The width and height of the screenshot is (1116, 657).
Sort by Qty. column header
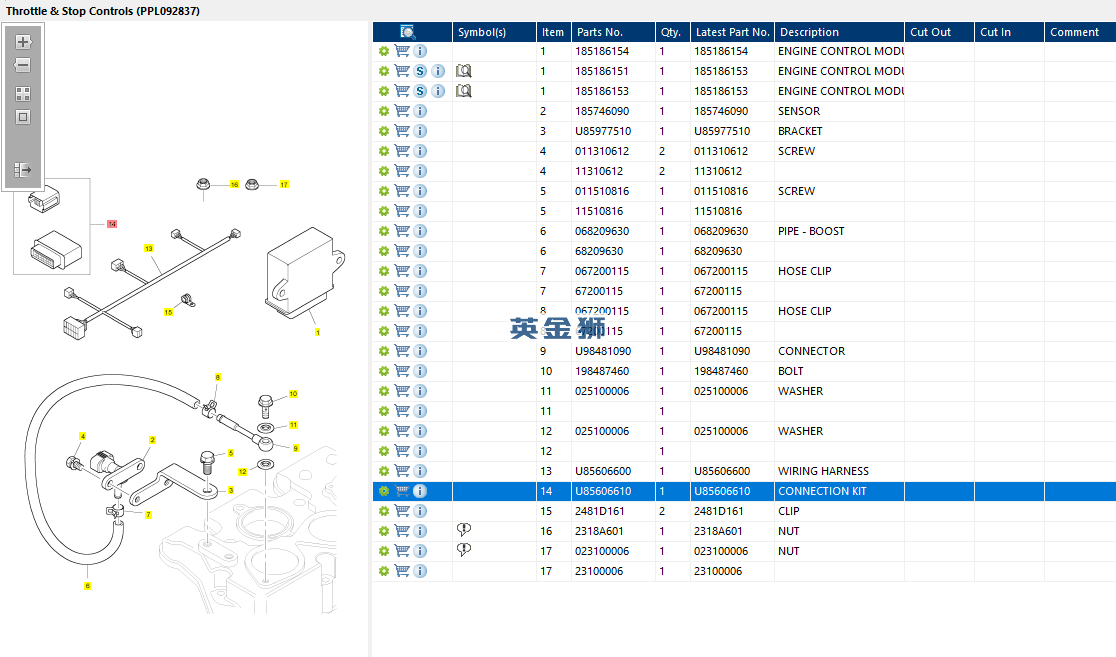click(673, 32)
